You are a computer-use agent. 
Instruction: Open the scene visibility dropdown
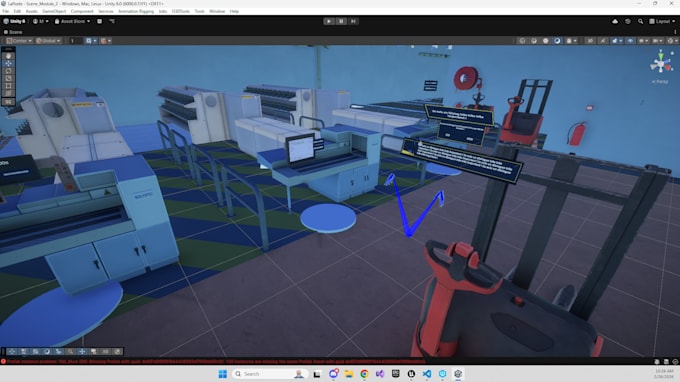(x=644, y=41)
